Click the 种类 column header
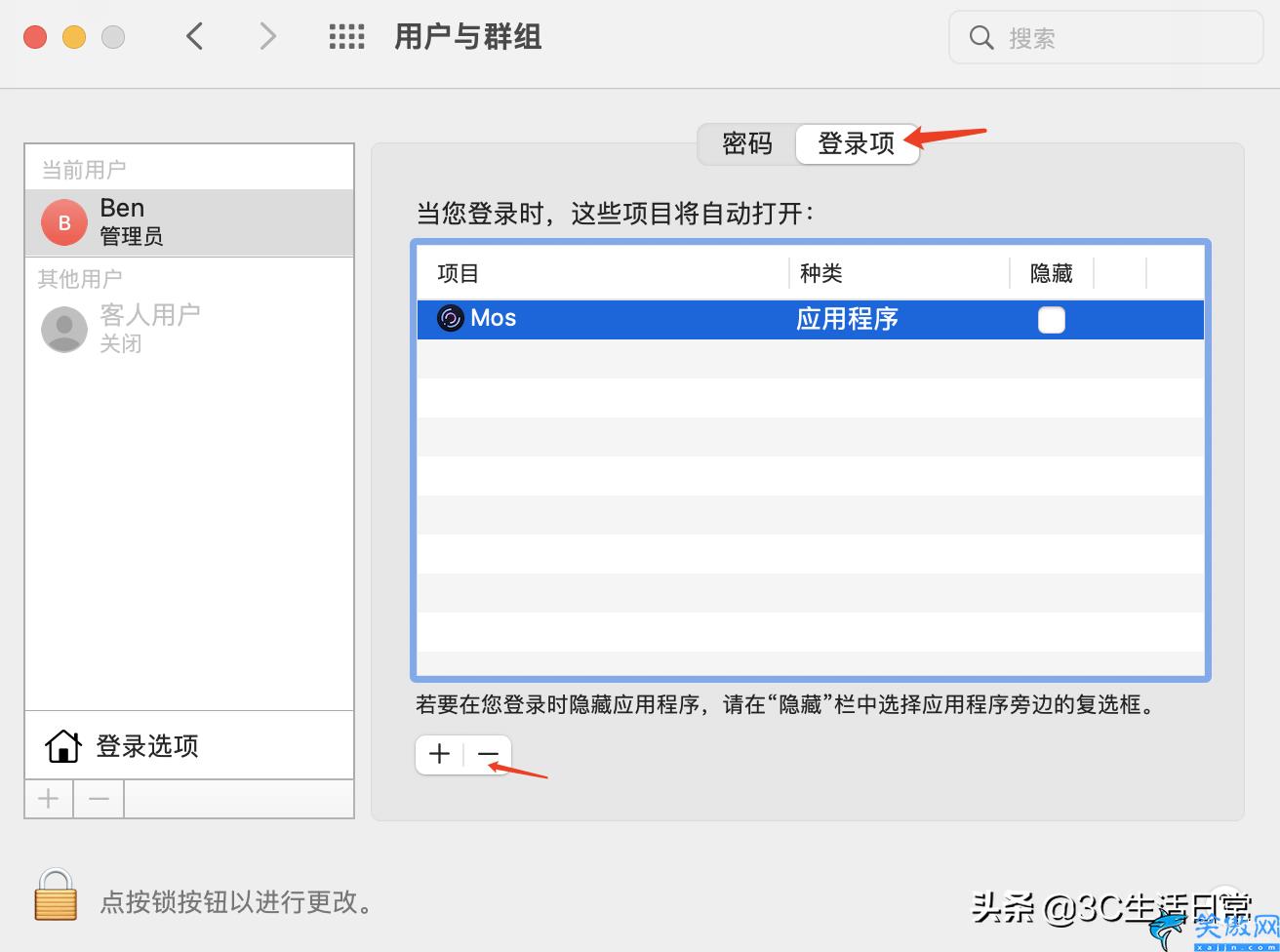This screenshot has height=952, width=1280. 900,273
